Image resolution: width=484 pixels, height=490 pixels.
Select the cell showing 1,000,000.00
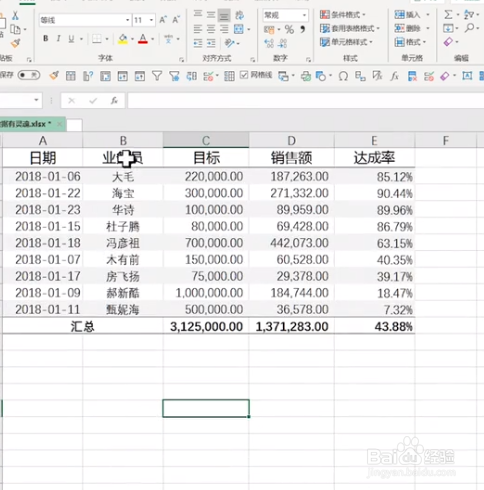click(206, 293)
